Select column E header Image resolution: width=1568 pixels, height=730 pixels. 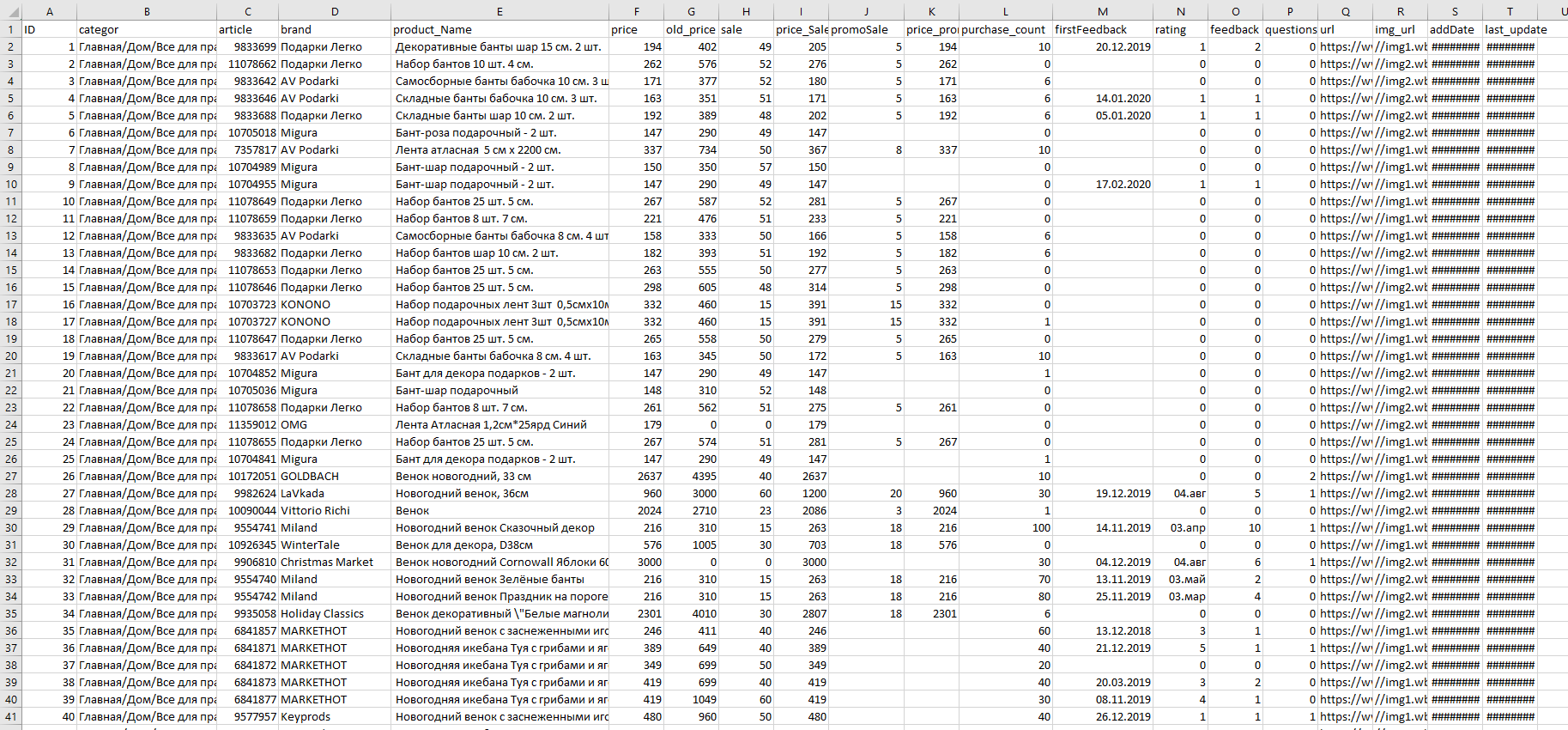pos(499,11)
